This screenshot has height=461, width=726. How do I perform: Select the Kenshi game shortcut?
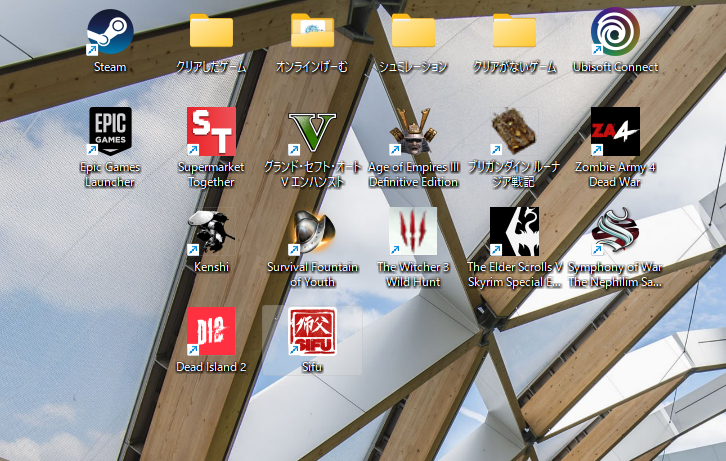pyautogui.click(x=211, y=231)
